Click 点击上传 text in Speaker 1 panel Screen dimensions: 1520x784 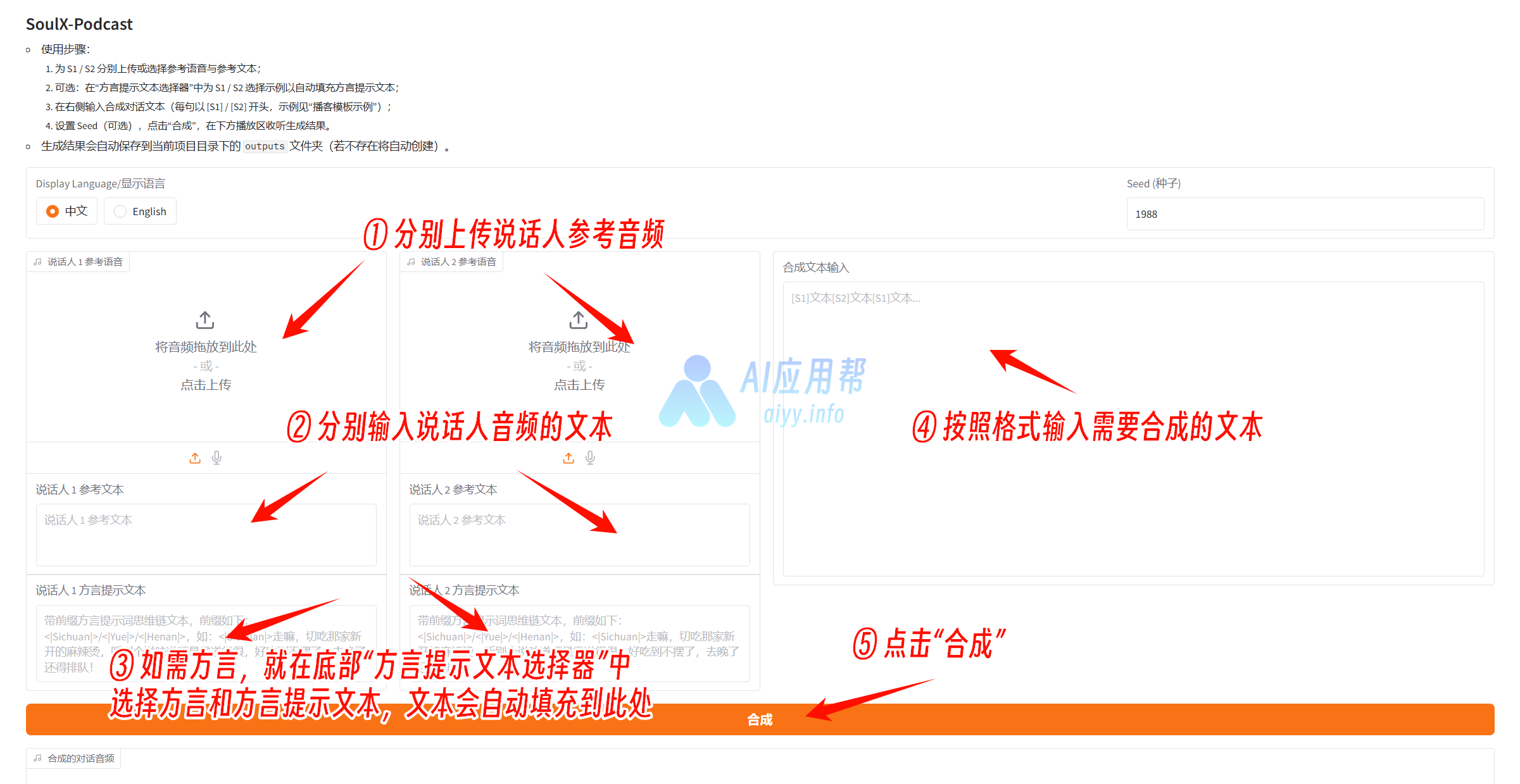click(206, 385)
